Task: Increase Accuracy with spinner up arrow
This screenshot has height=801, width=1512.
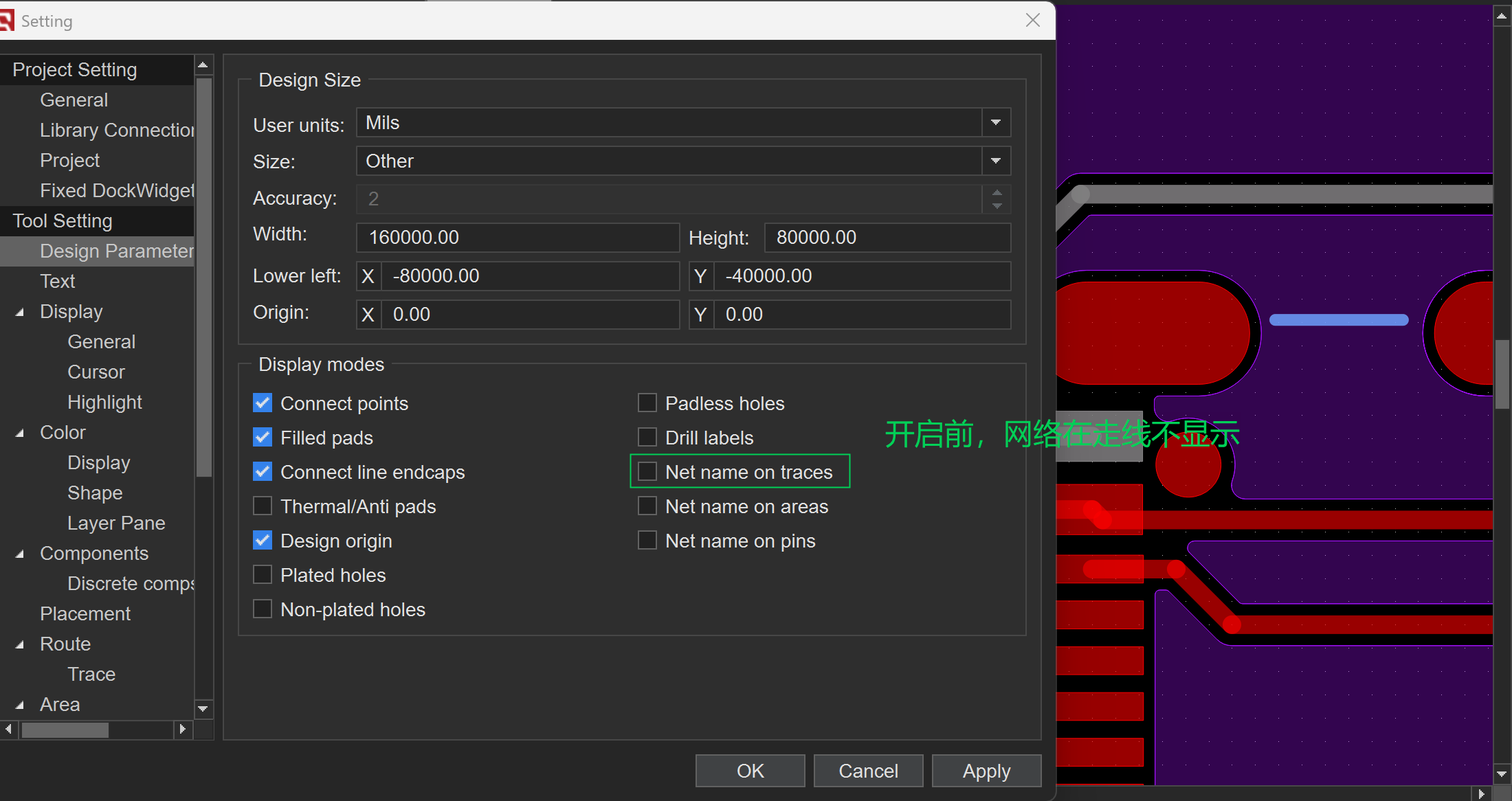Action: [997, 192]
